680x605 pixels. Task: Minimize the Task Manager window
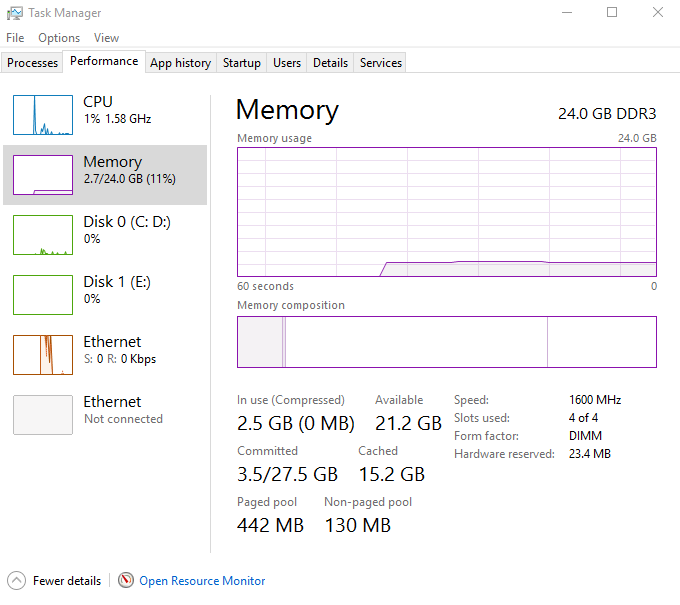pyautogui.click(x=567, y=13)
